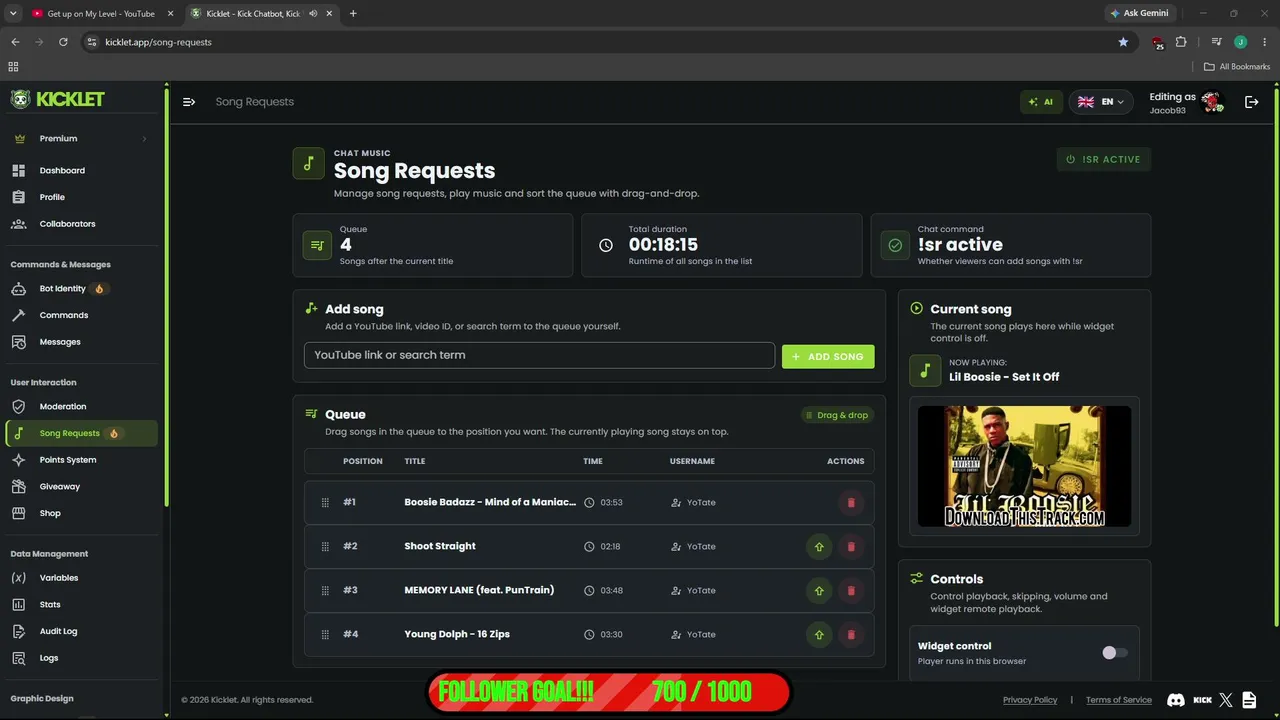Open the All Bookmarks folder
Viewport: 1280px width, 720px height.
coord(1237,67)
